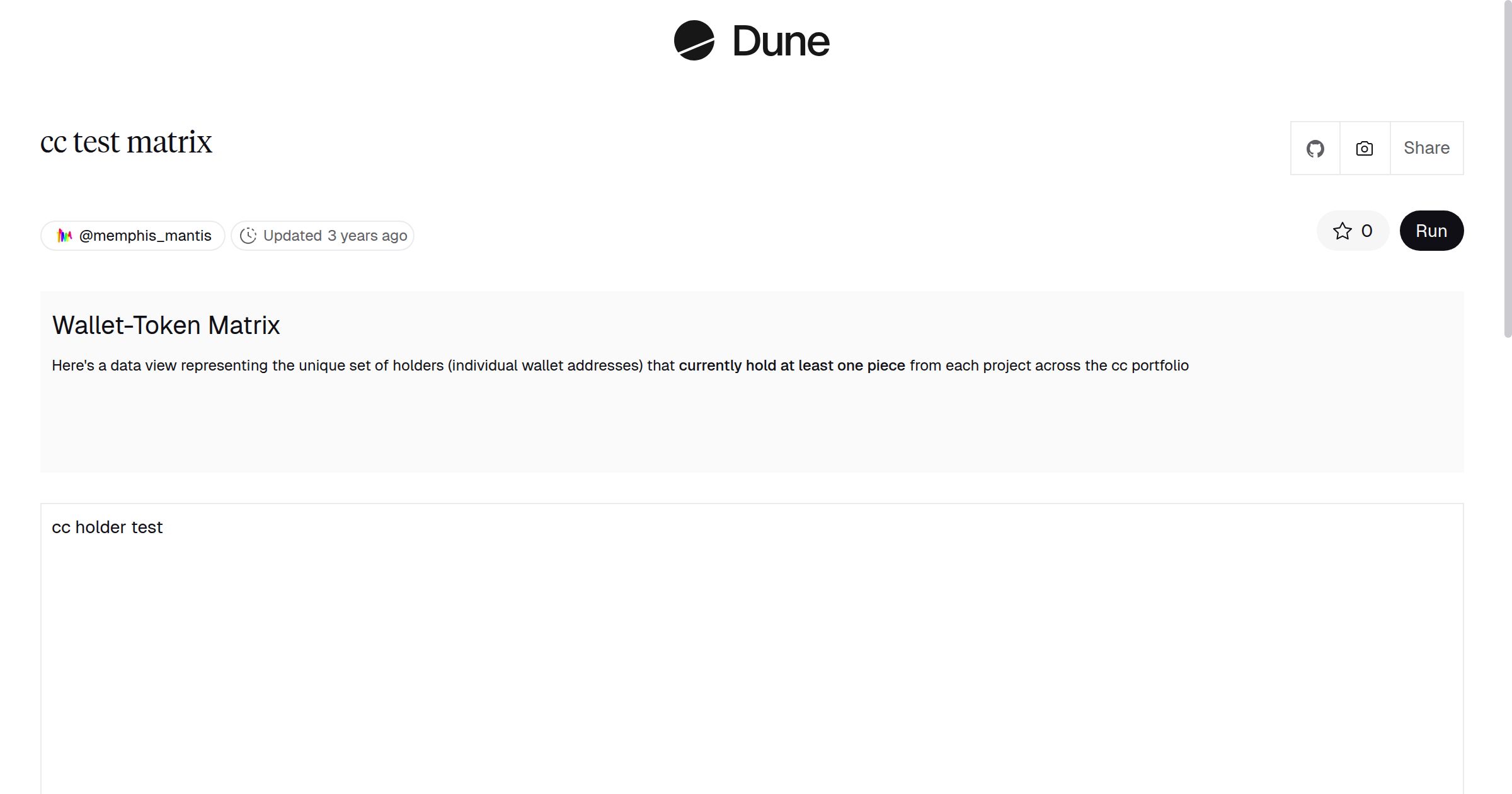Click the empty area of the cc holder test panel
This screenshot has height=794, width=1512.
[750, 662]
